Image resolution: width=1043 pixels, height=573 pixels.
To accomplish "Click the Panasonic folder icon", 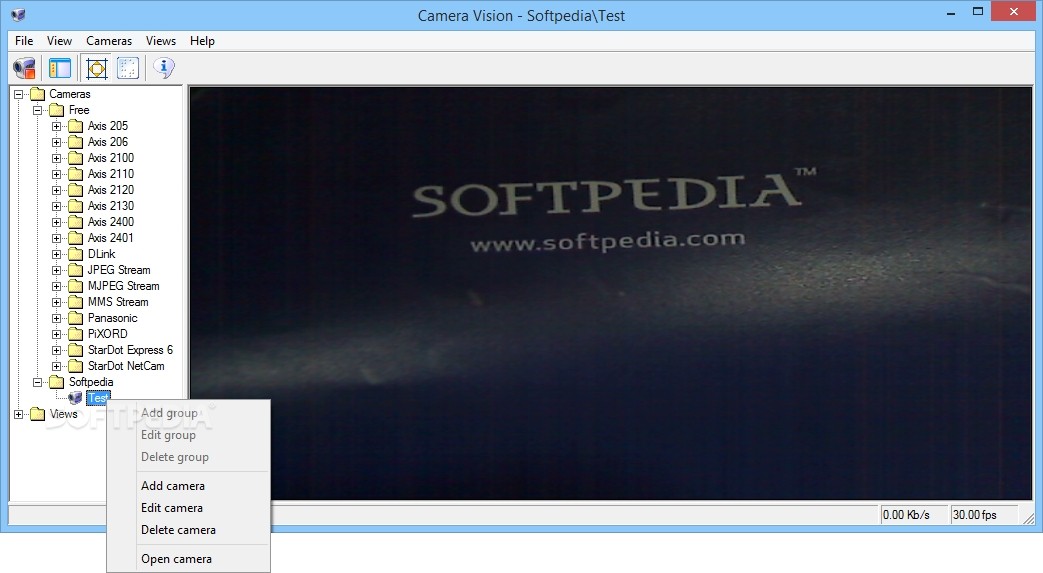I will click(76, 318).
